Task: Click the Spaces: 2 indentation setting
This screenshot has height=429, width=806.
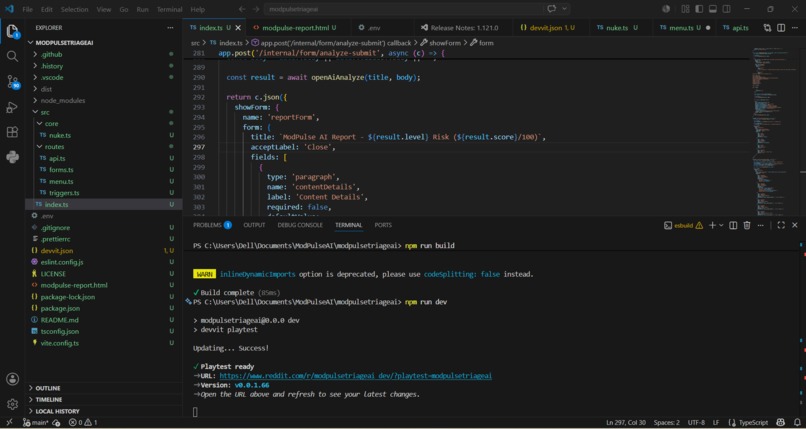Action: [666, 422]
